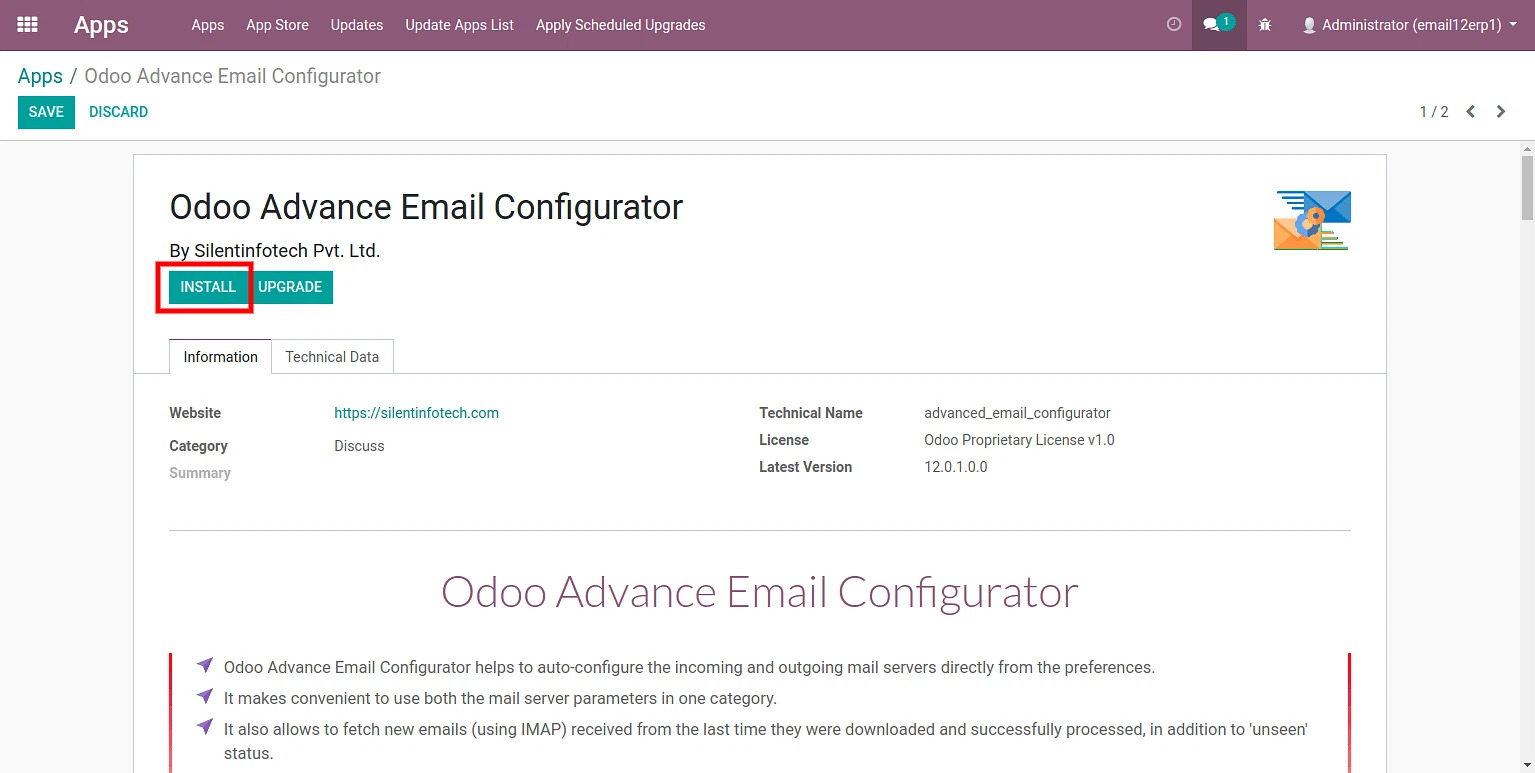Open the Updates menu
Viewport: 1535px width, 773px height.
[x=357, y=25]
